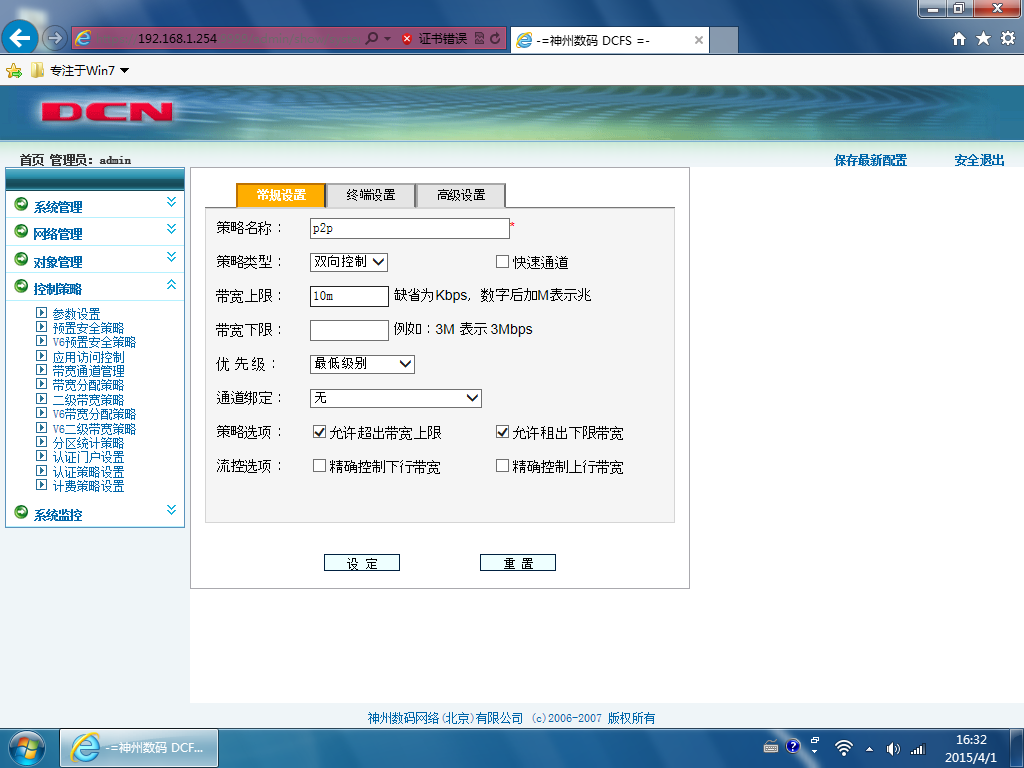Click the arrow icon next to 计费策略设置
Image resolution: width=1024 pixels, height=768 pixels.
pyautogui.click(x=41, y=485)
